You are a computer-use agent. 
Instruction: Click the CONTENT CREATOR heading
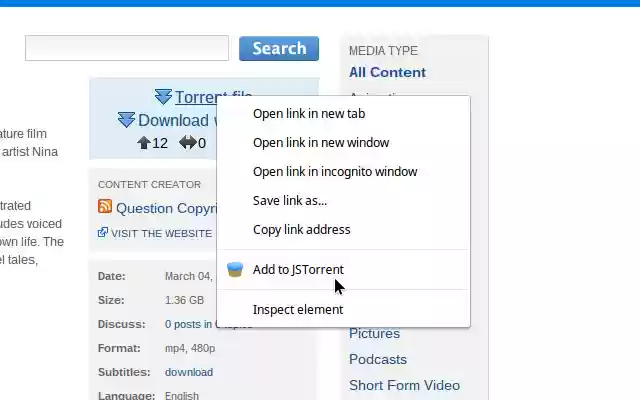(149, 184)
